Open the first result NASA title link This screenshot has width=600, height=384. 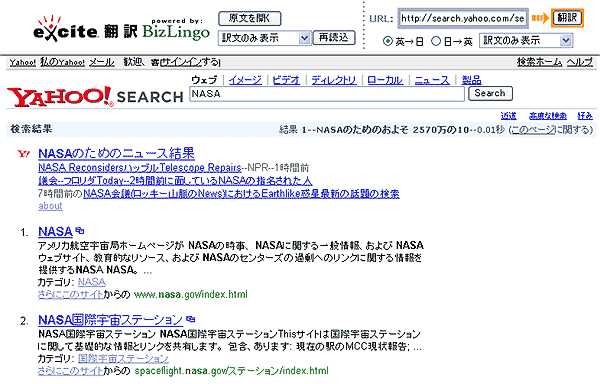pyautogui.click(x=55, y=231)
